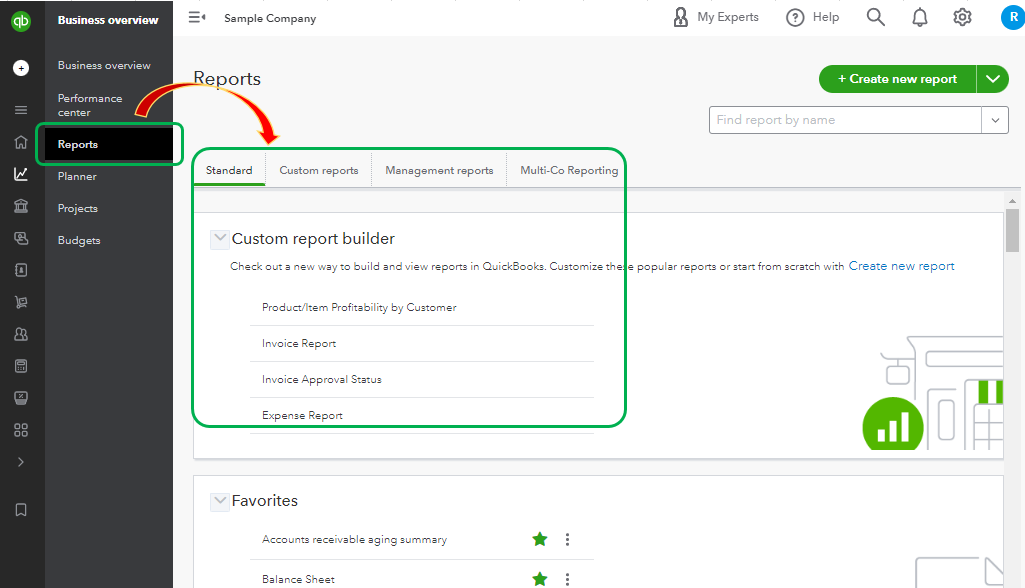This screenshot has height=588, width=1025.
Task: Open the people icon in left rail
Action: (x=21, y=334)
